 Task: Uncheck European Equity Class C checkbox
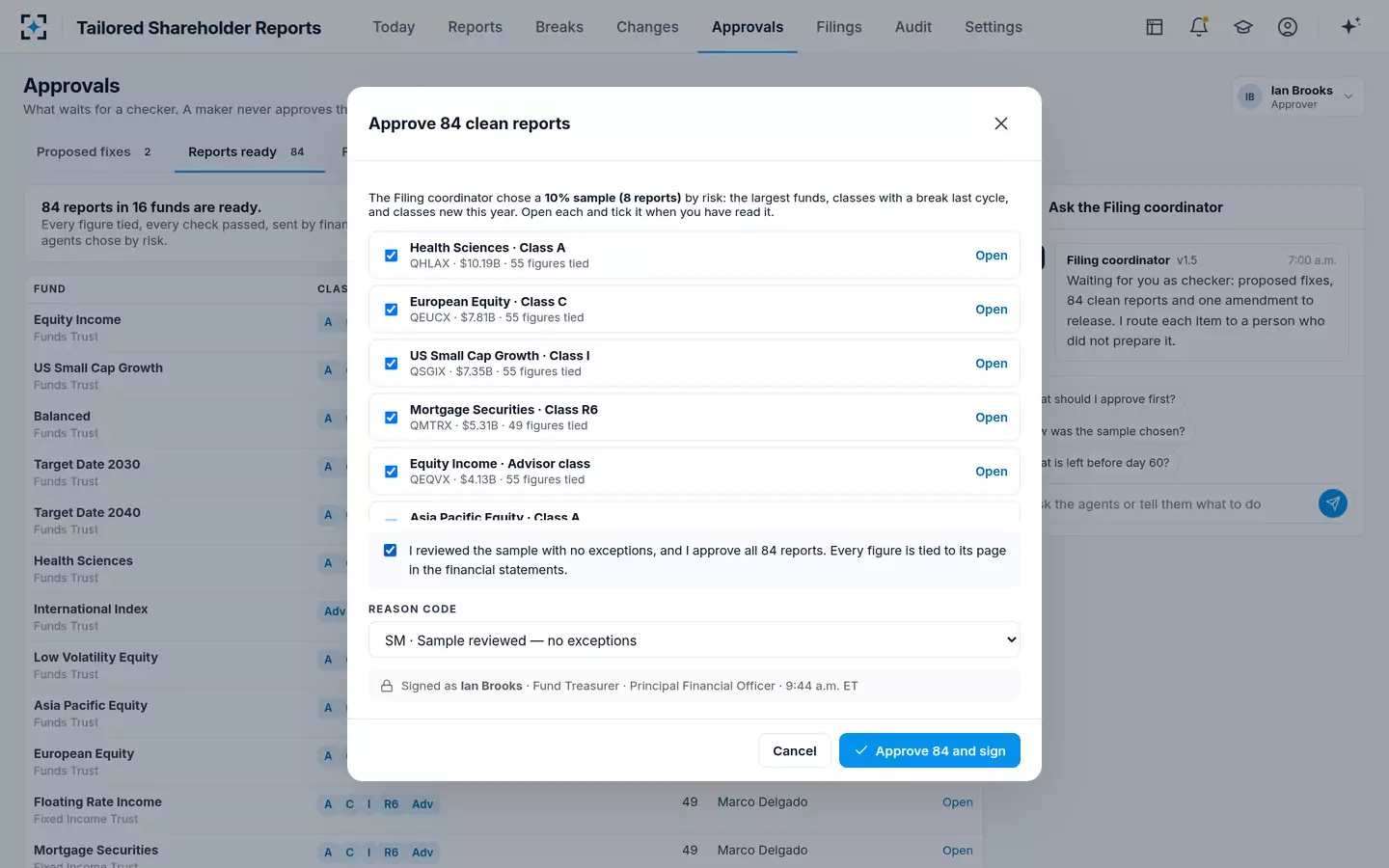pyautogui.click(x=391, y=310)
